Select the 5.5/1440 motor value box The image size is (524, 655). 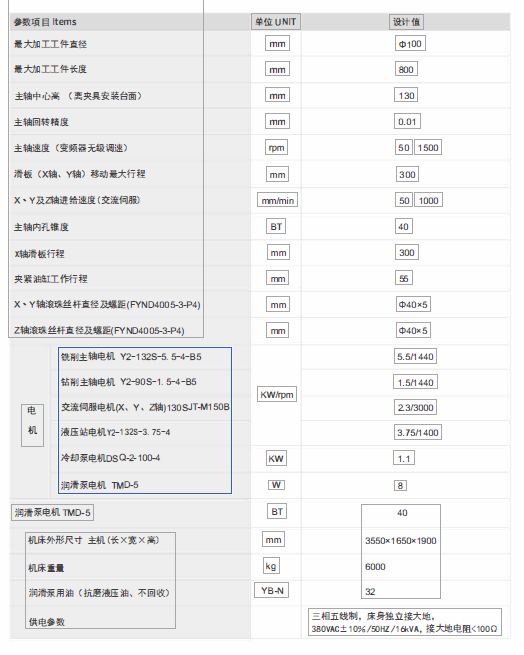pyautogui.click(x=415, y=356)
